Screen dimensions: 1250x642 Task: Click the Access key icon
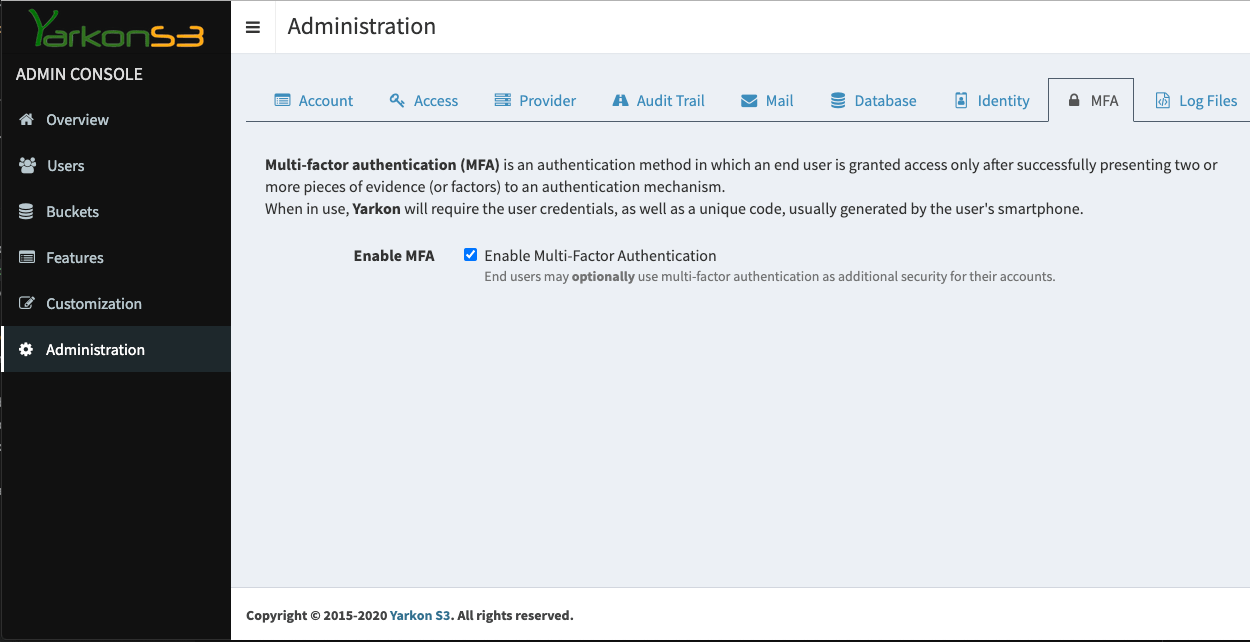pos(397,101)
